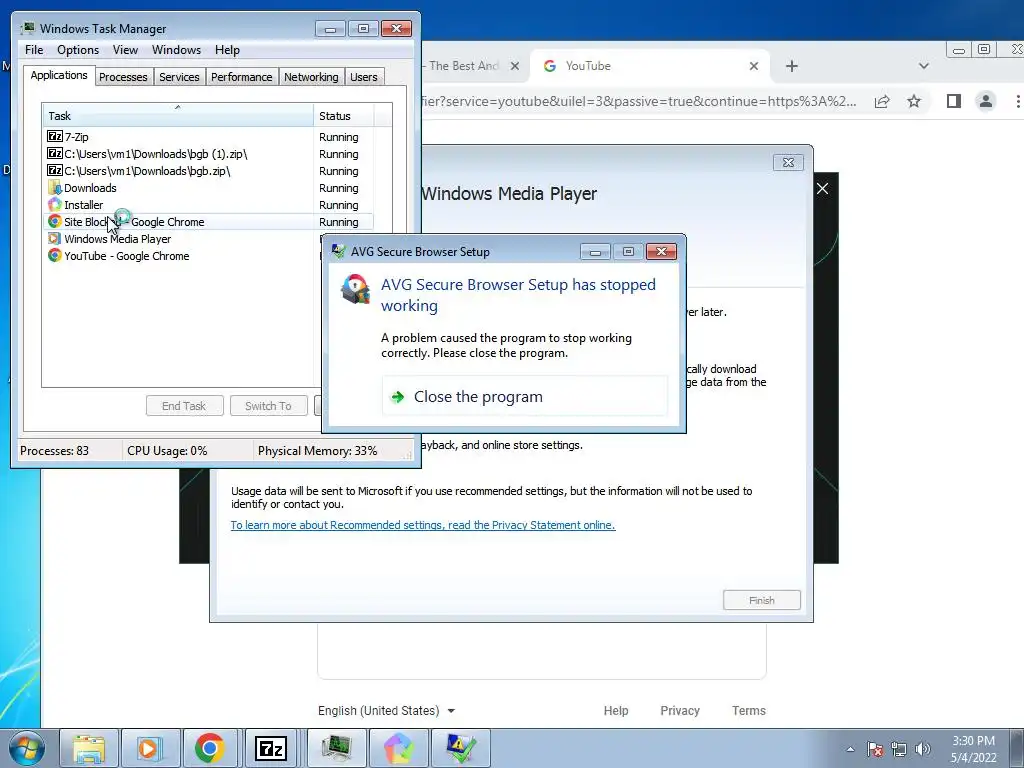Select the bgb (1).zip task row
Image resolution: width=1024 pixels, height=768 pixels.
[208, 153]
